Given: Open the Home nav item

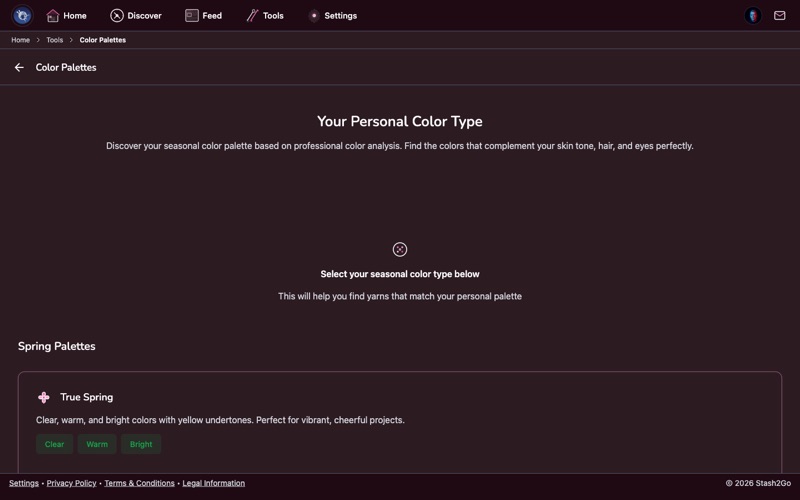Looking at the screenshot, I should point(66,16).
